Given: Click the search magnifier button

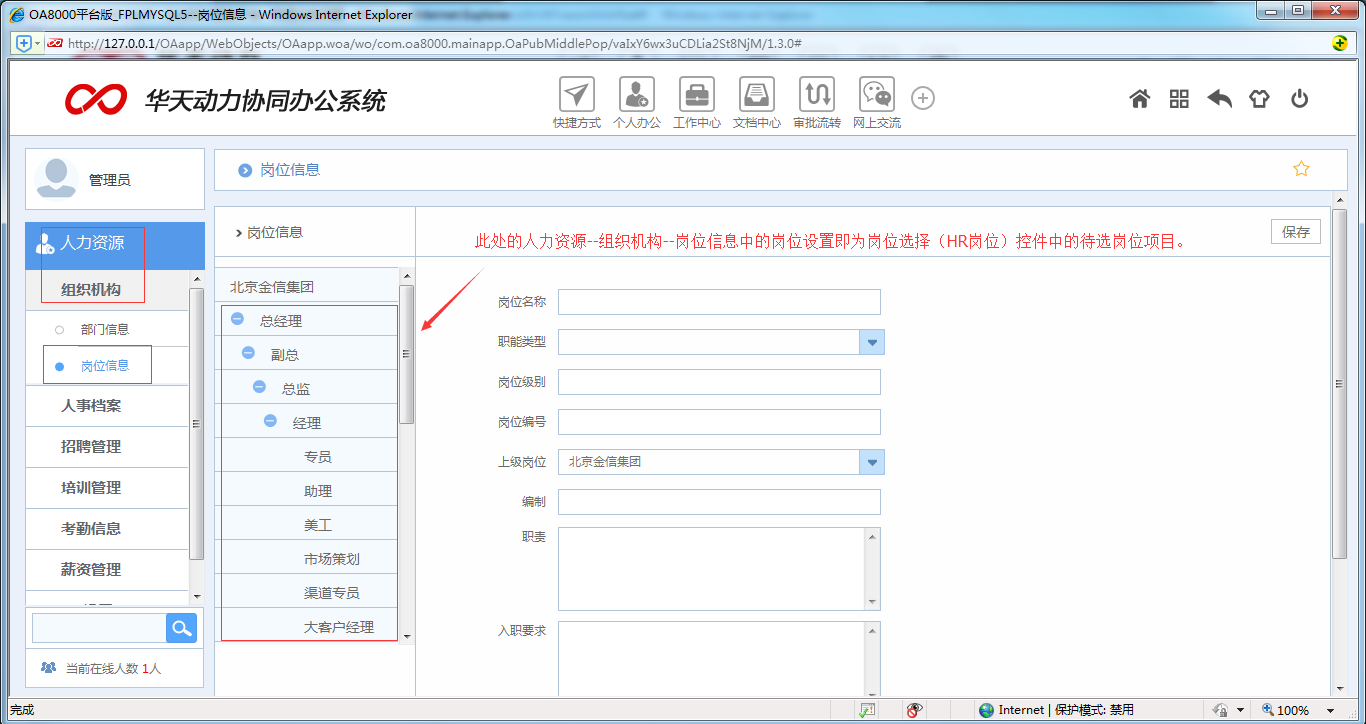Looking at the screenshot, I should tap(181, 628).
